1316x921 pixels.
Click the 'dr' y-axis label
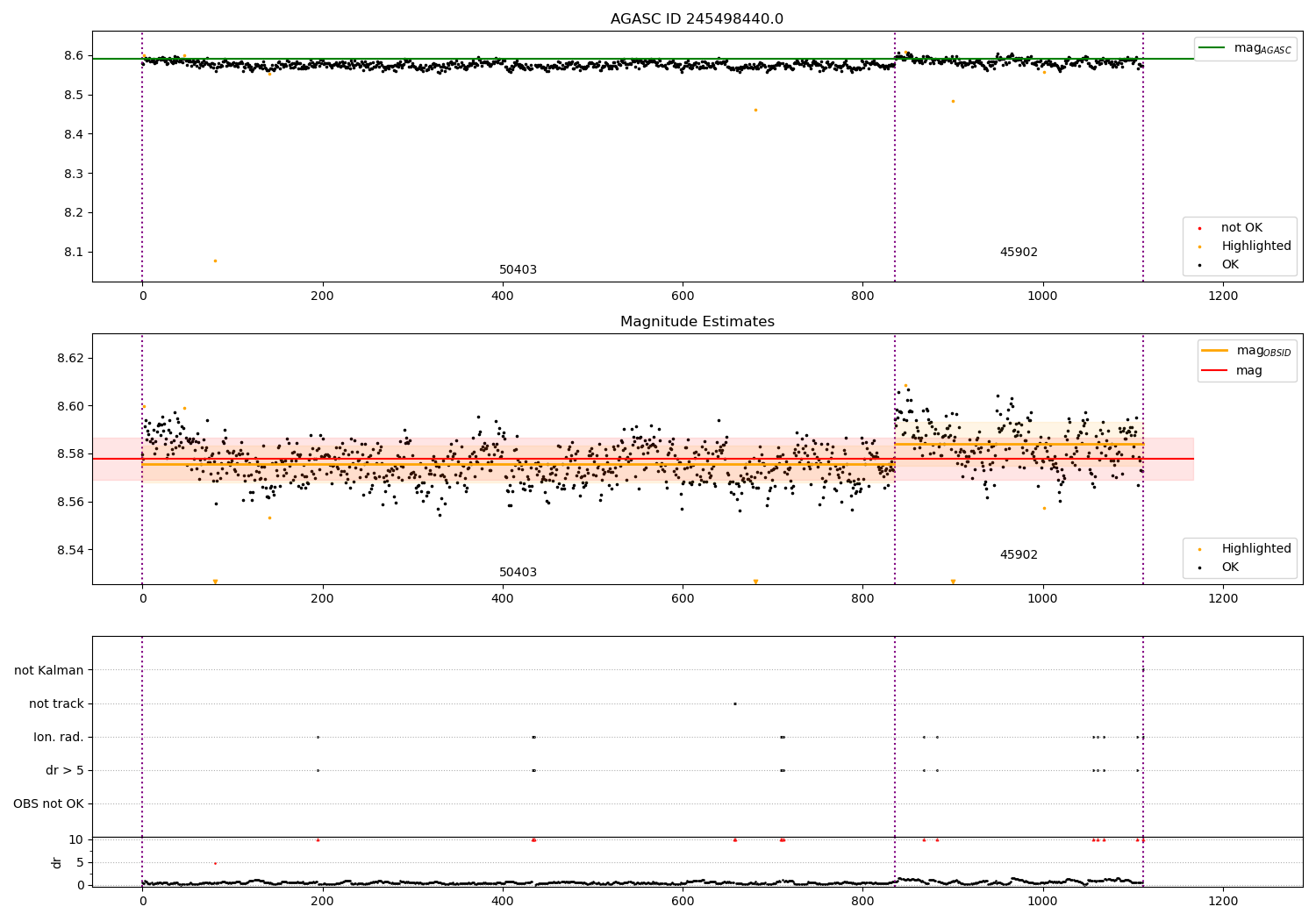tap(57, 862)
